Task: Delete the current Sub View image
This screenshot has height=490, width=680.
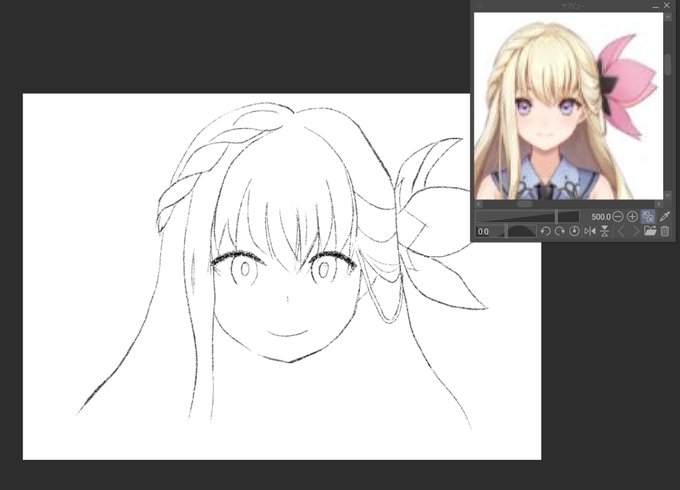Action: coord(665,231)
